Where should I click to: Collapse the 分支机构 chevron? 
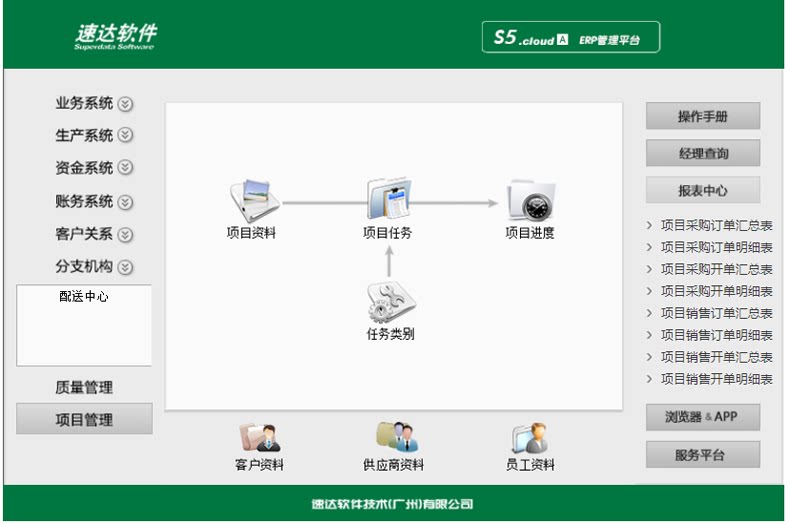125,267
